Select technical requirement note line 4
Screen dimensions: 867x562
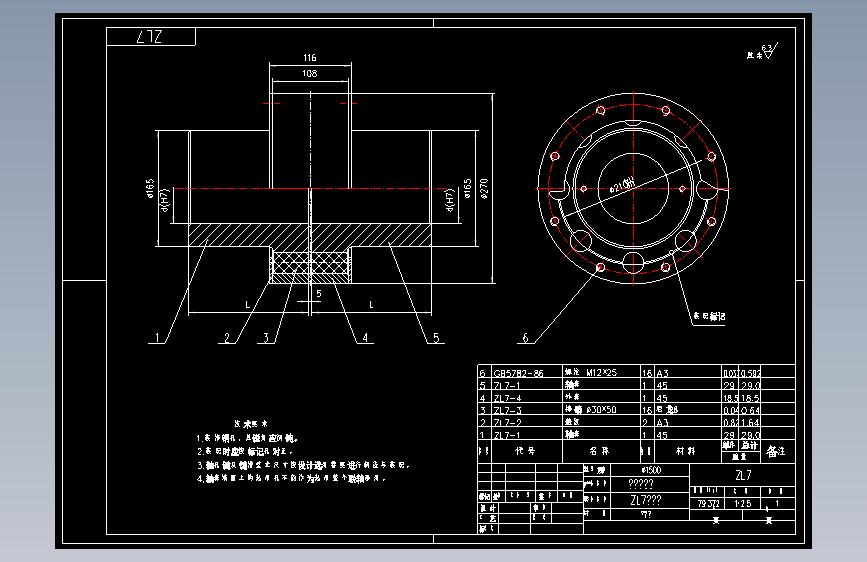[291, 478]
